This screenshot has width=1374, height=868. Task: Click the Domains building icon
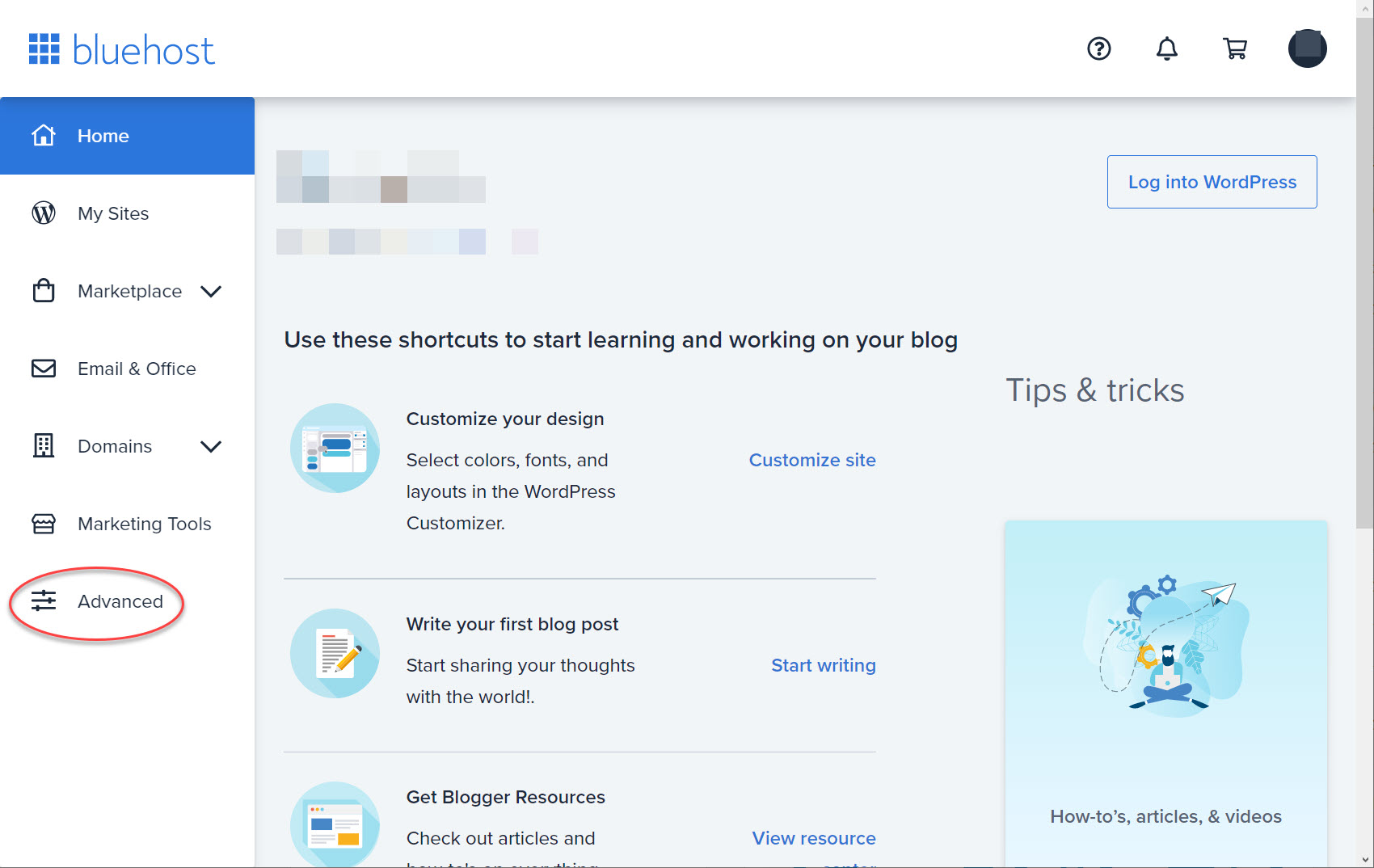tap(44, 446)
